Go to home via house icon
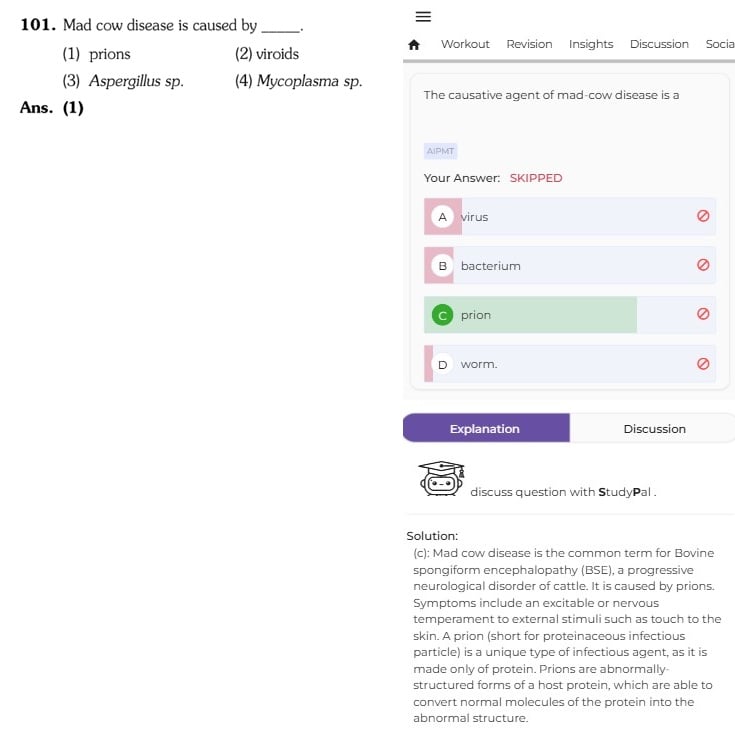Viewport: 735px width, 742px height. pyautogui.click(x=414, y=44)
